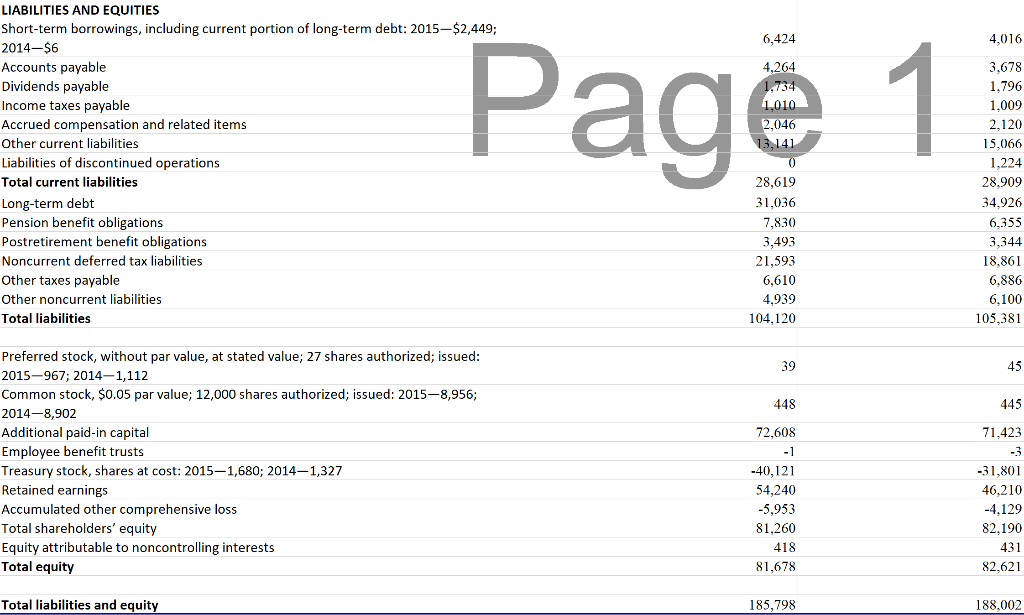Select the Total liabilities and equity label
1024x615 pixels.
click(79, 604)
